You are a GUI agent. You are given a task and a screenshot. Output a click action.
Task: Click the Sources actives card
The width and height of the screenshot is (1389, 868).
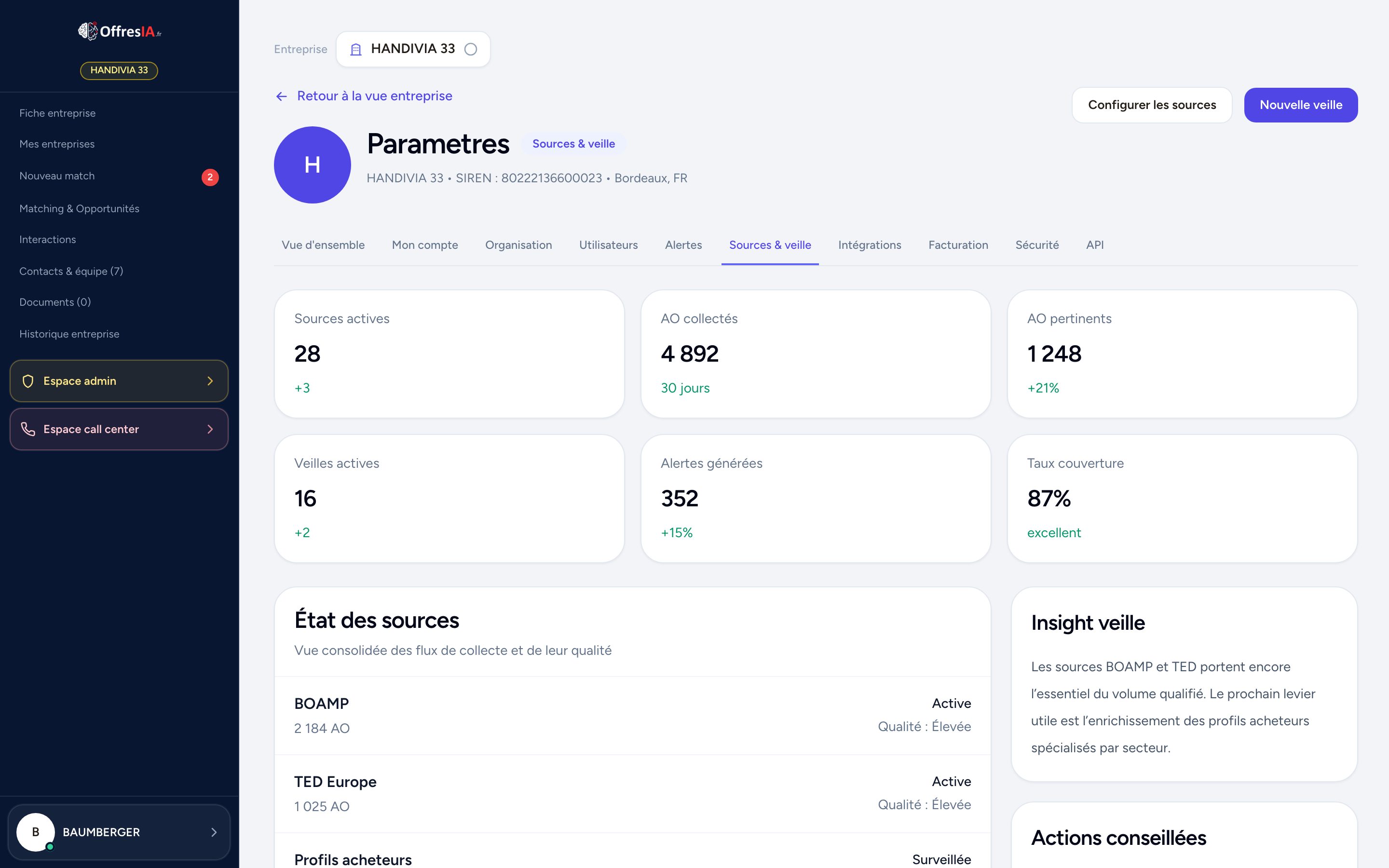pyautogui.click(x=449, y=354)
